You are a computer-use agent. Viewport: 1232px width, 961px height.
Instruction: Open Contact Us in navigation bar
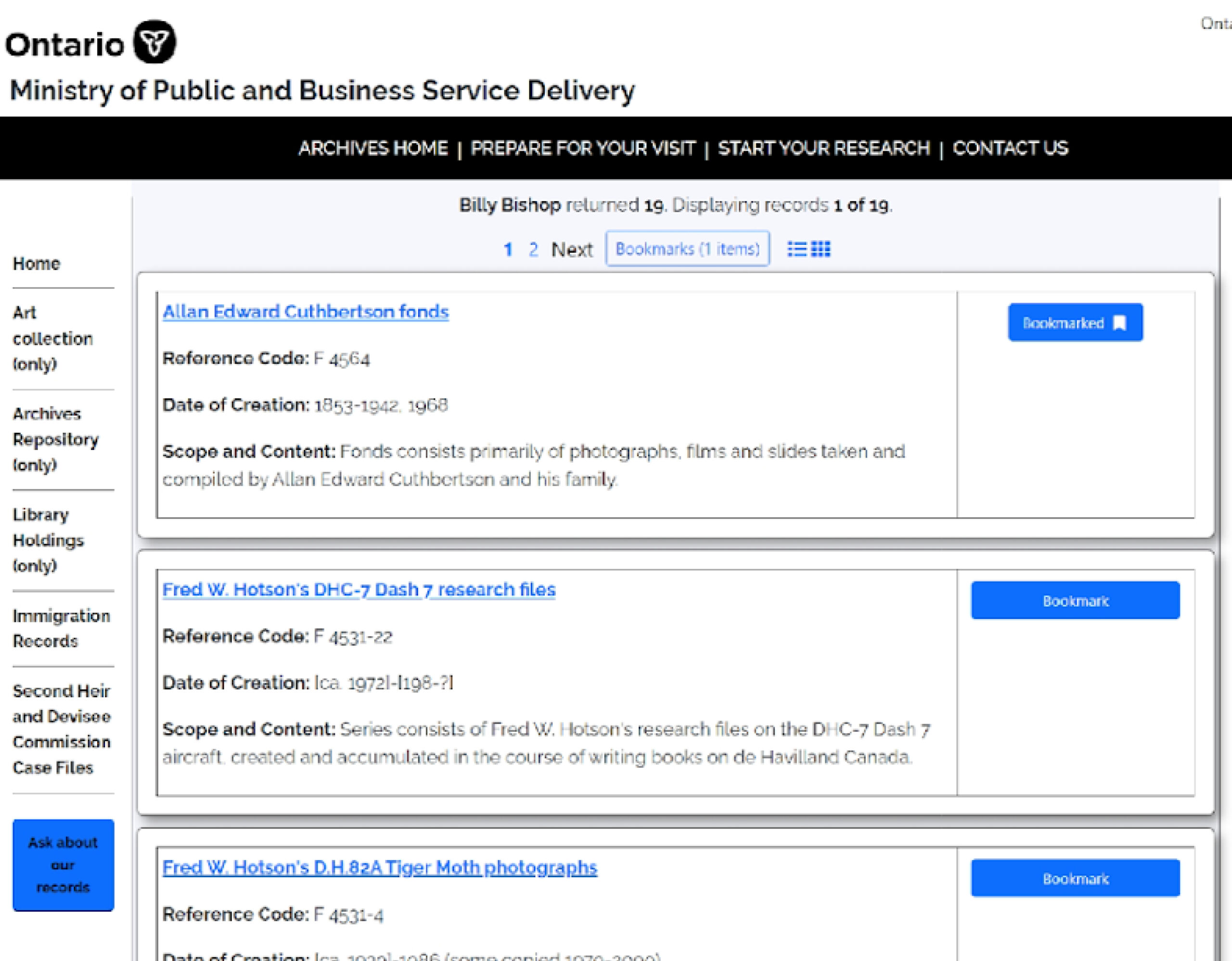click(x=1010, y=148)
